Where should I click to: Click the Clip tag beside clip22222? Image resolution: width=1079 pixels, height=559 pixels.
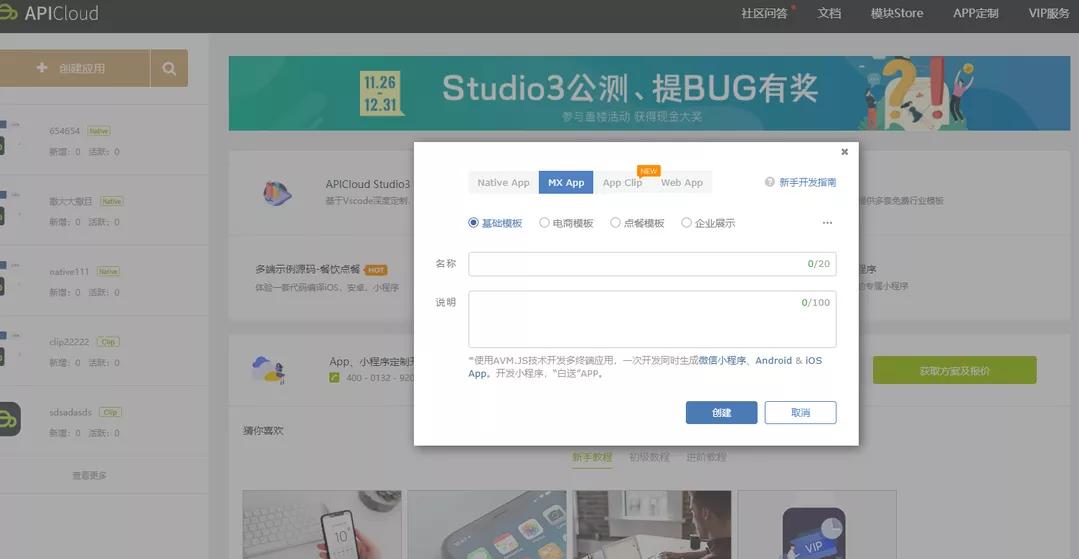[108, 341]
